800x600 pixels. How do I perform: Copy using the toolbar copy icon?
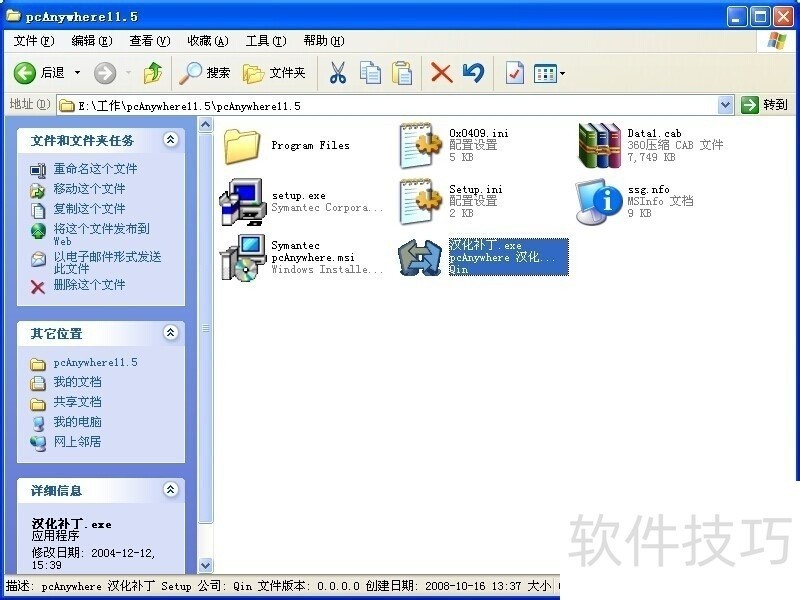coord(370,73)
